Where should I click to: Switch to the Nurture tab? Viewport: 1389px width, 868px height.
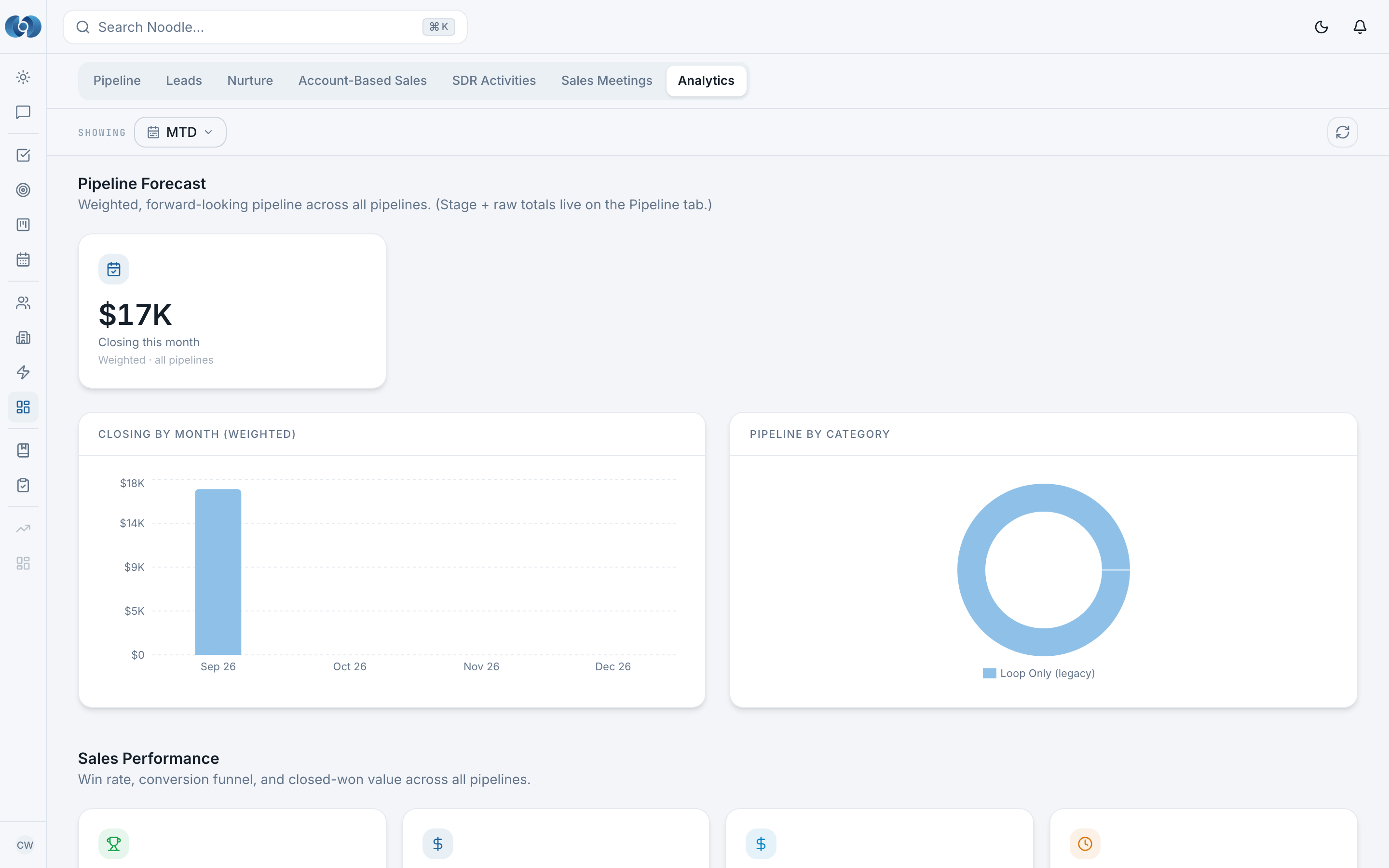(x=250, y=81)
